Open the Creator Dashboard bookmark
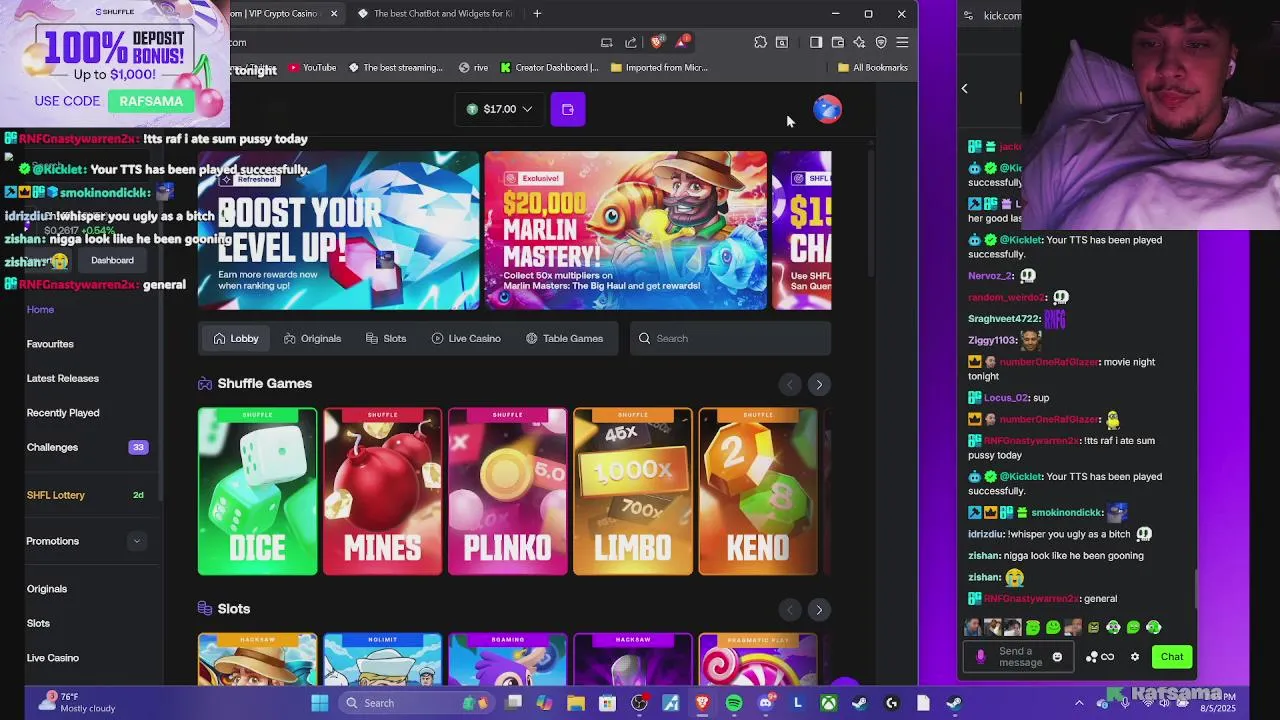Image resolution: width=1280 pixels, height=720 pixels. pos(549,67)
